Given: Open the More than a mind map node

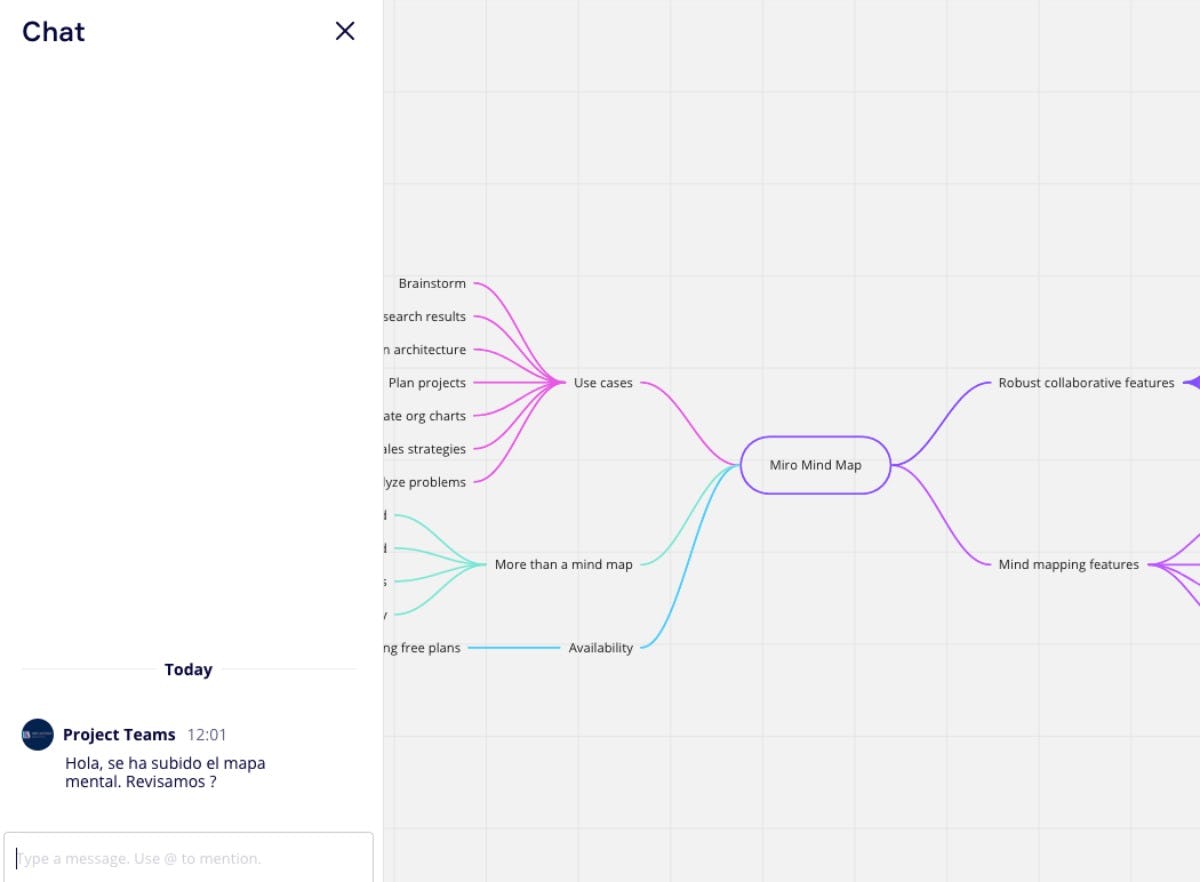Looking at the screenshot, I should 562,564.
